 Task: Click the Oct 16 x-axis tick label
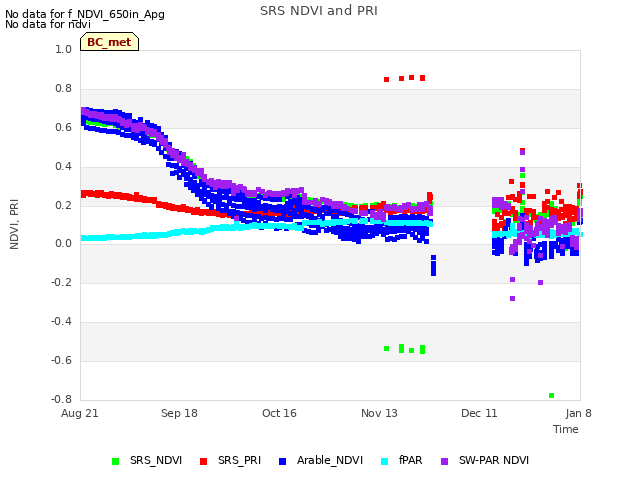[x=279, y=413]
